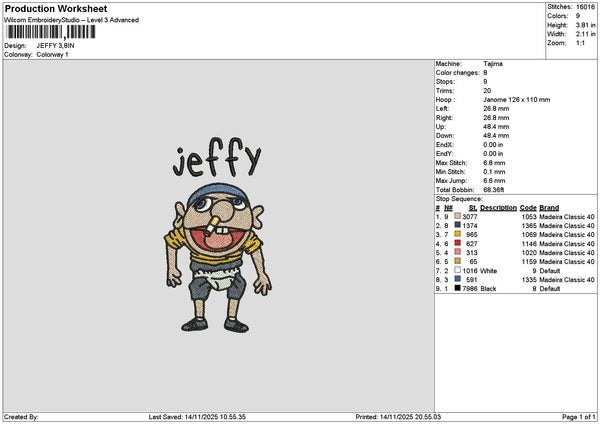600x424 pixels.
Task: Click the barcode under the worksheet title
Action: [51, 32]
